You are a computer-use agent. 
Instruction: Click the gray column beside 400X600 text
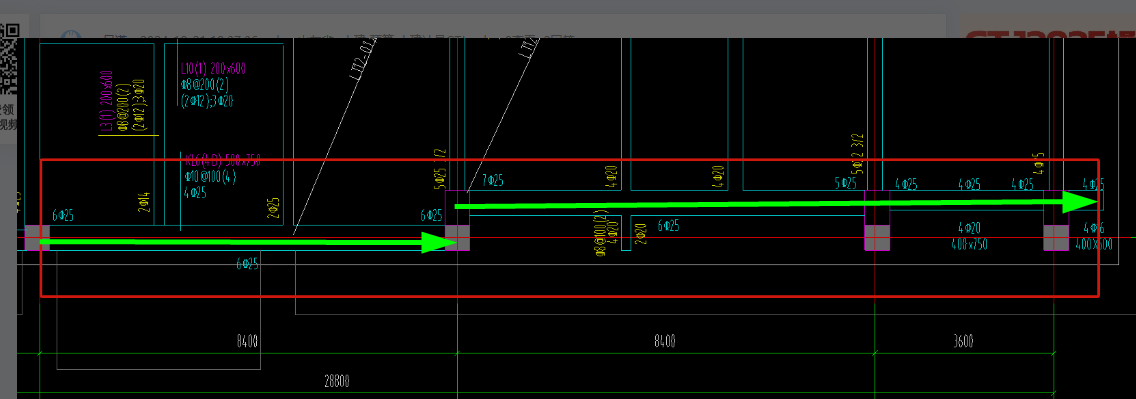(1056, 238)
